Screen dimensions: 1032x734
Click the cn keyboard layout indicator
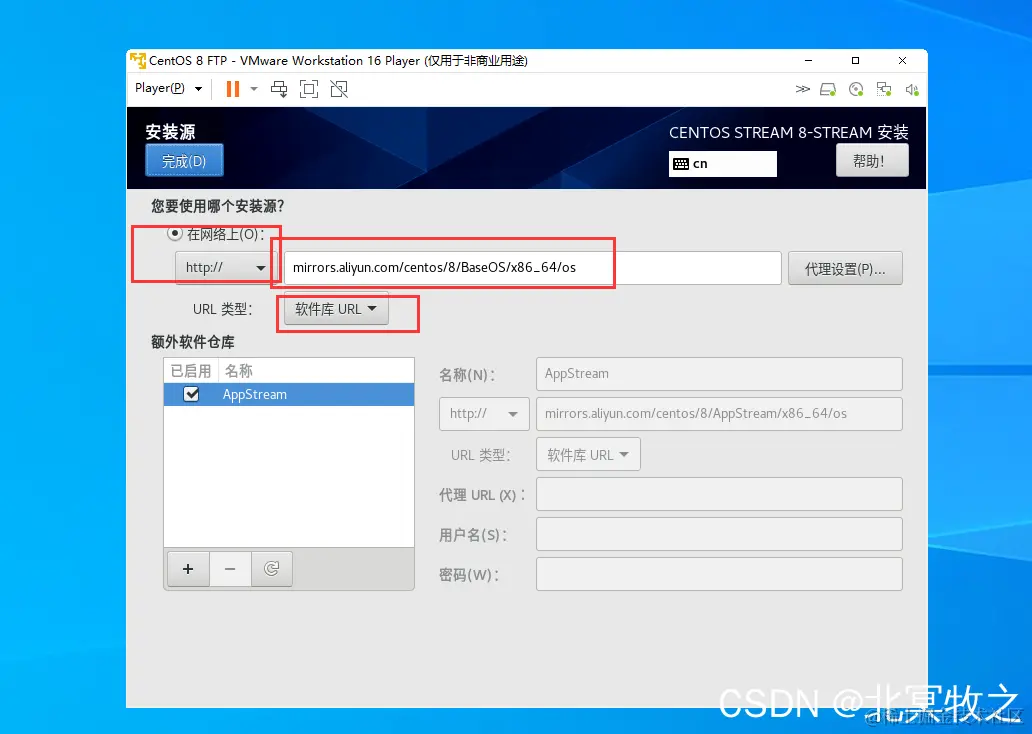(x=723, y=164)
